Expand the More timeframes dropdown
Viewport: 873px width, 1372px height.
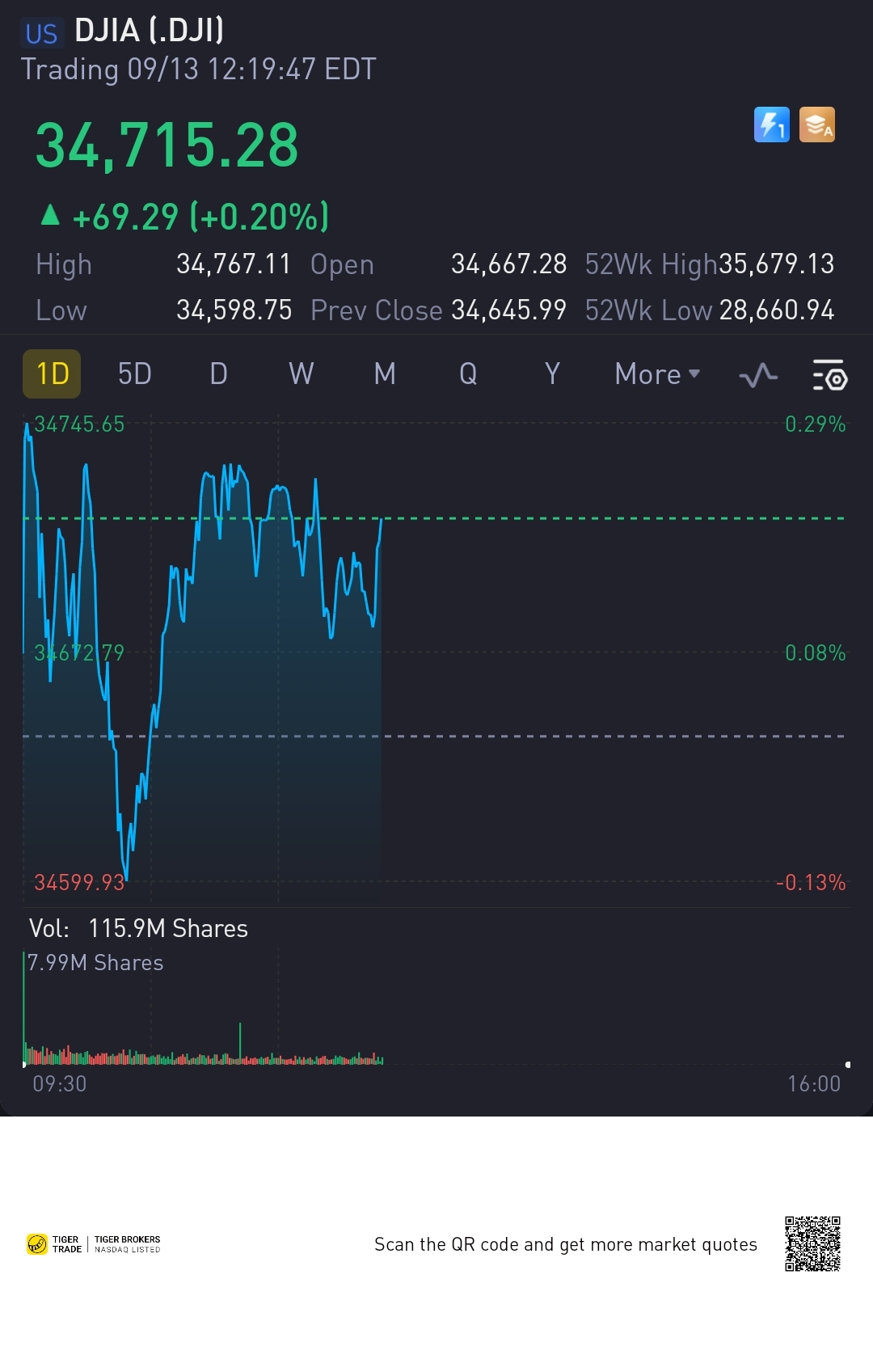point(656,374)
